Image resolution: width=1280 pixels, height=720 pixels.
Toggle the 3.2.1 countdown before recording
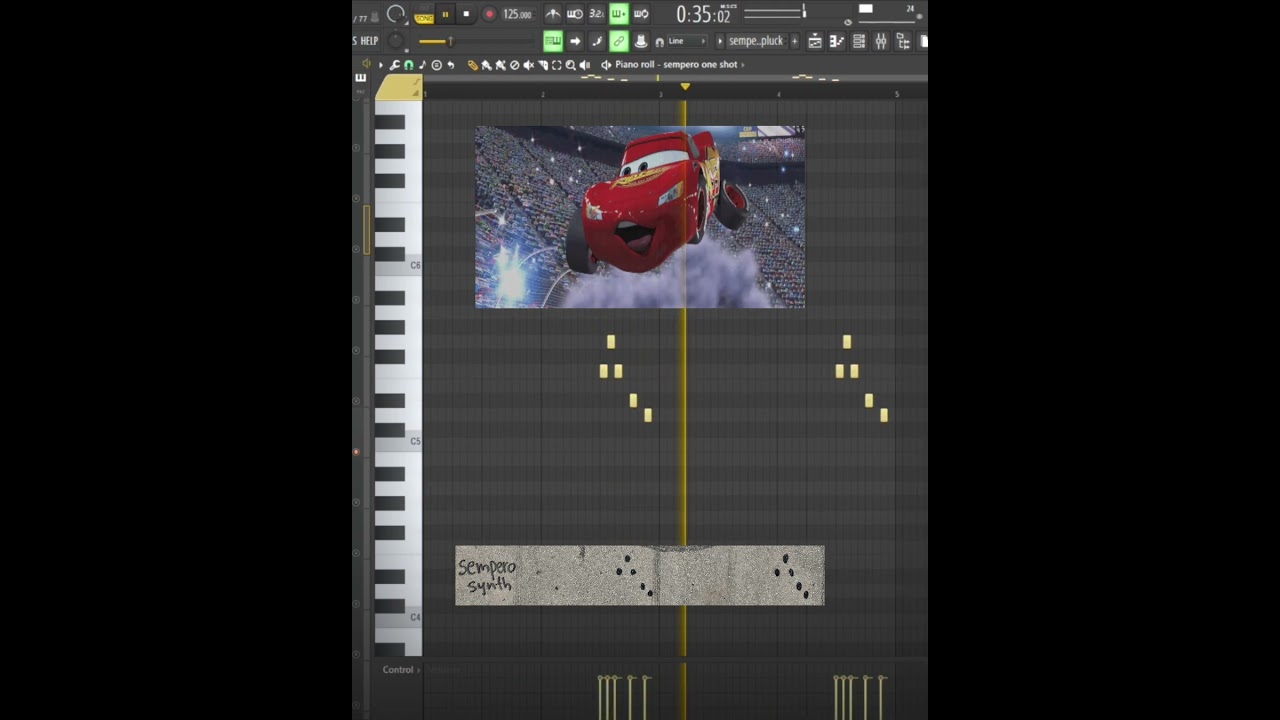pos(597,14)
